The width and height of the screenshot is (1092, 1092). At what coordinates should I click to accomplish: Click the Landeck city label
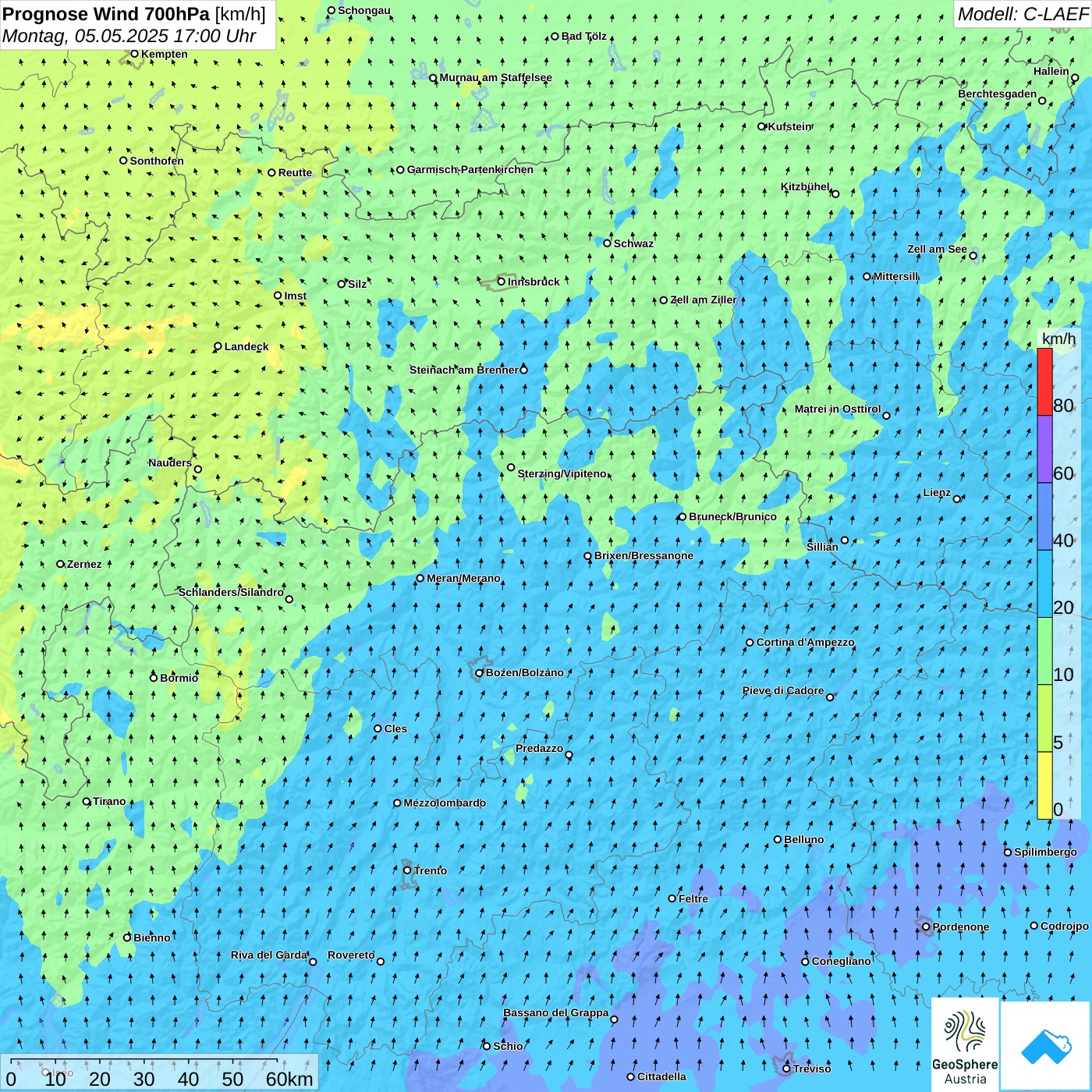(246, 346)
